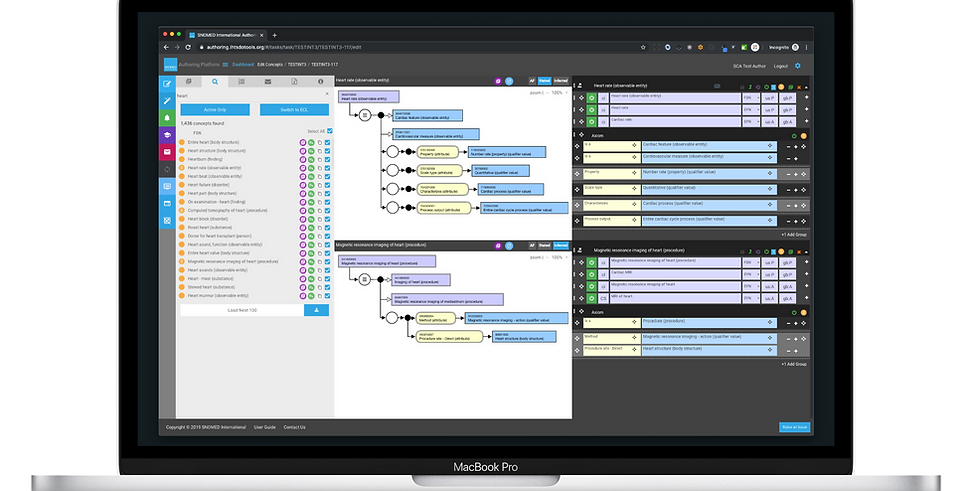The image size is (973, 491).
Task: Close the Heart rate concept with orange X
Action: tap(799, 87)
